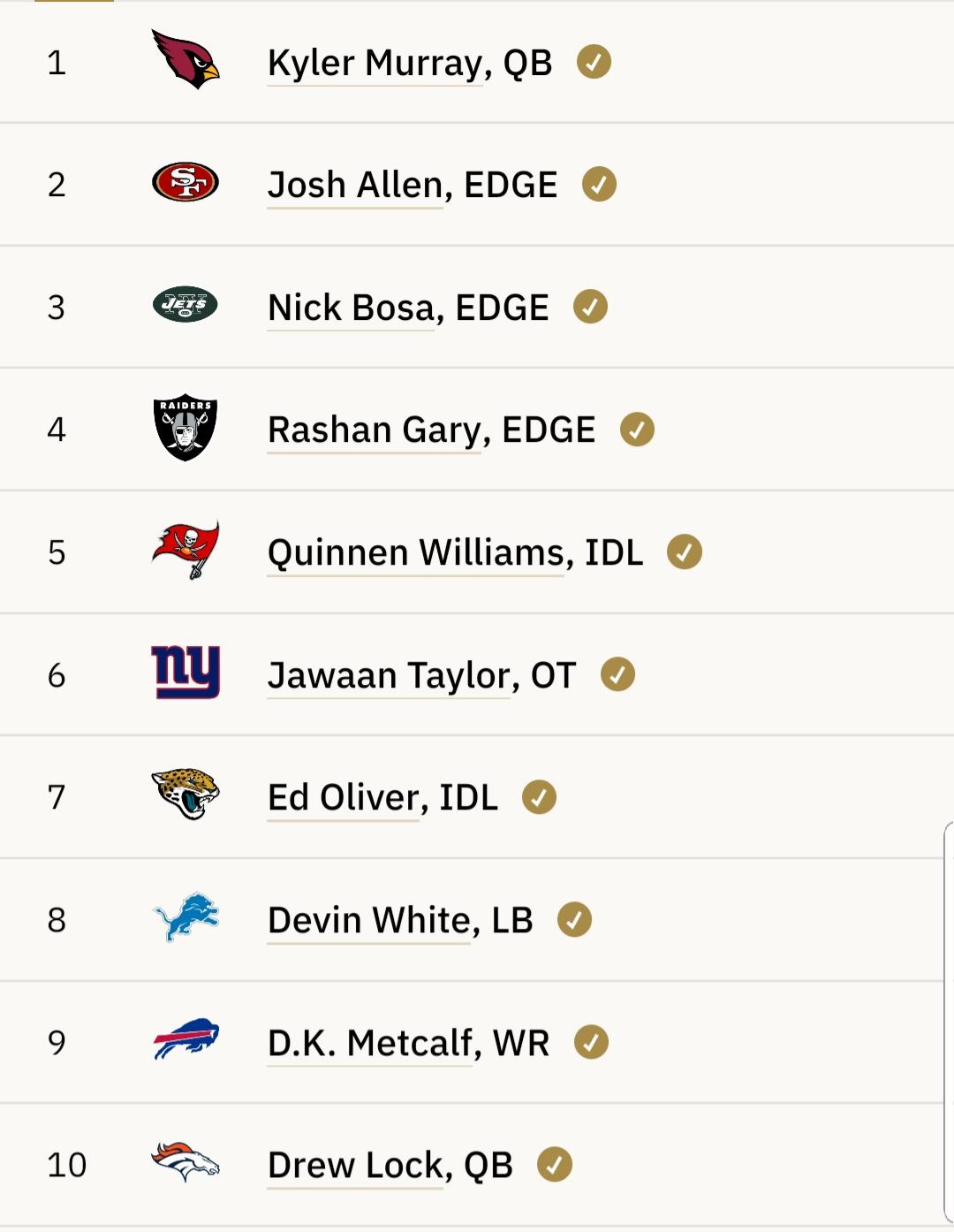The height and width of the screenshot is (1232, 954).
Task: Click checkmark badge beside Nick Bosa
Action: coord(590,307)
